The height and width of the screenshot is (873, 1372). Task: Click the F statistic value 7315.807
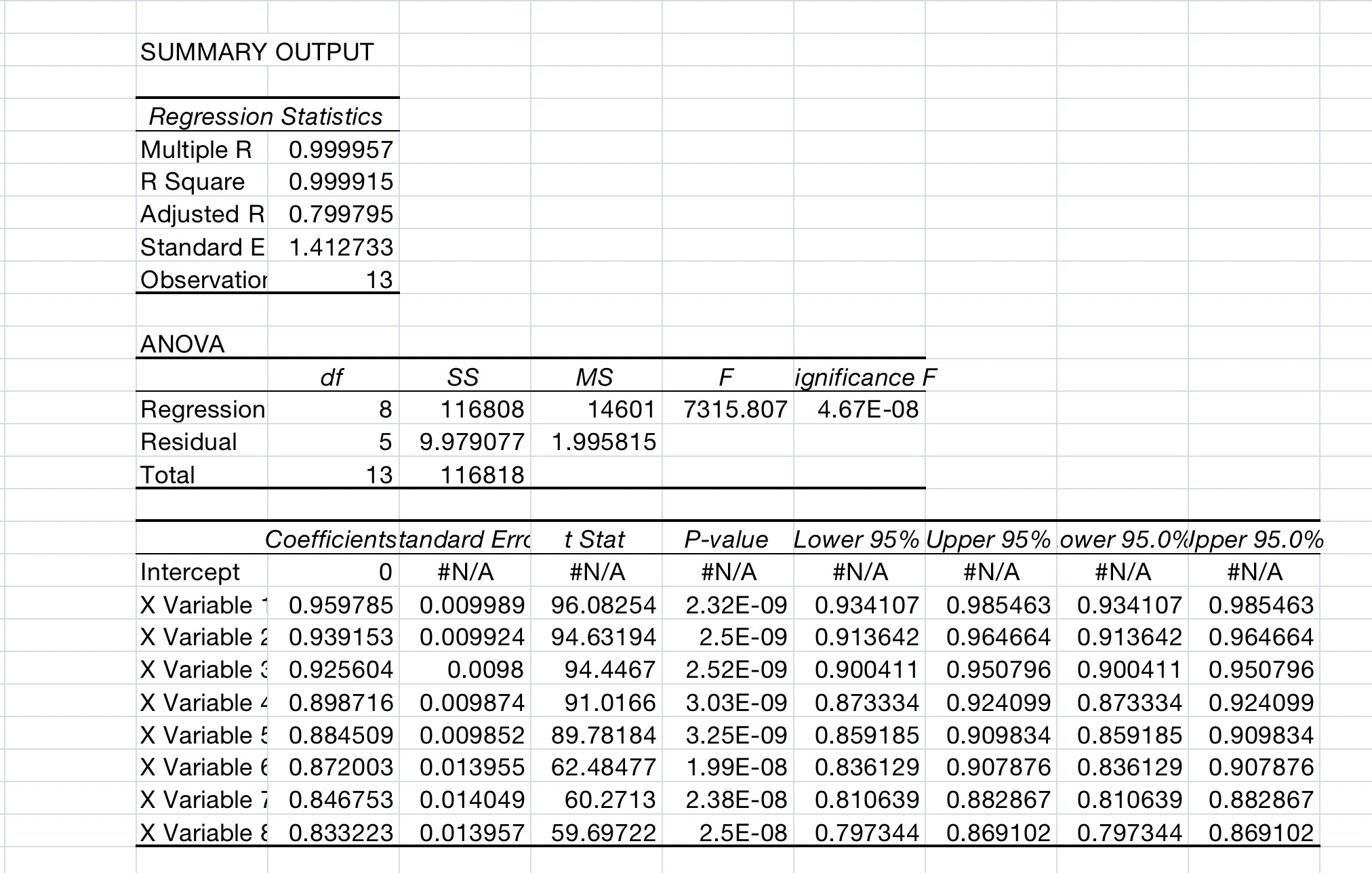[x=735, y=409]
